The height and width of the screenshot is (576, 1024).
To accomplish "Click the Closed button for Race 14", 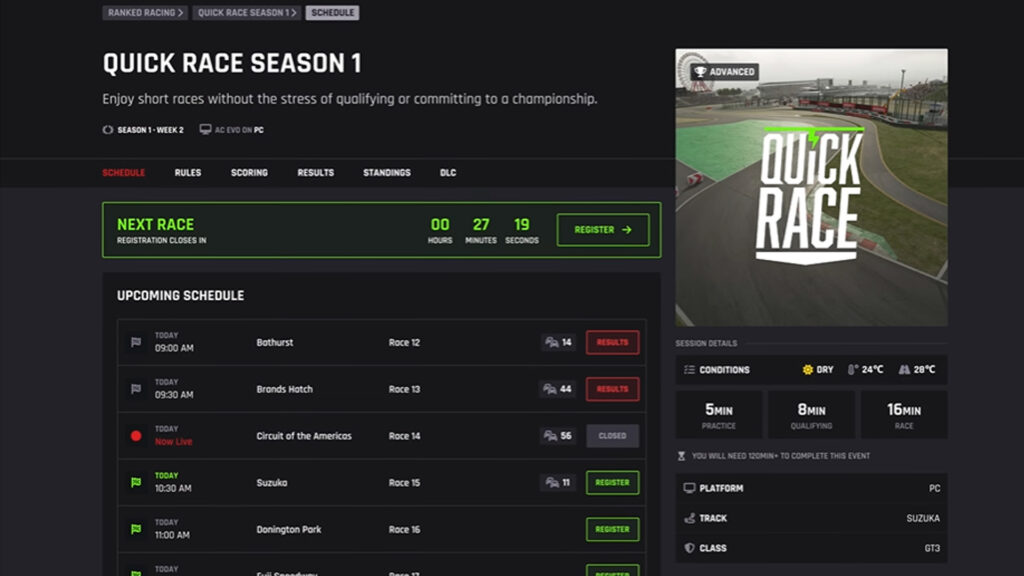I will point(612,436).
